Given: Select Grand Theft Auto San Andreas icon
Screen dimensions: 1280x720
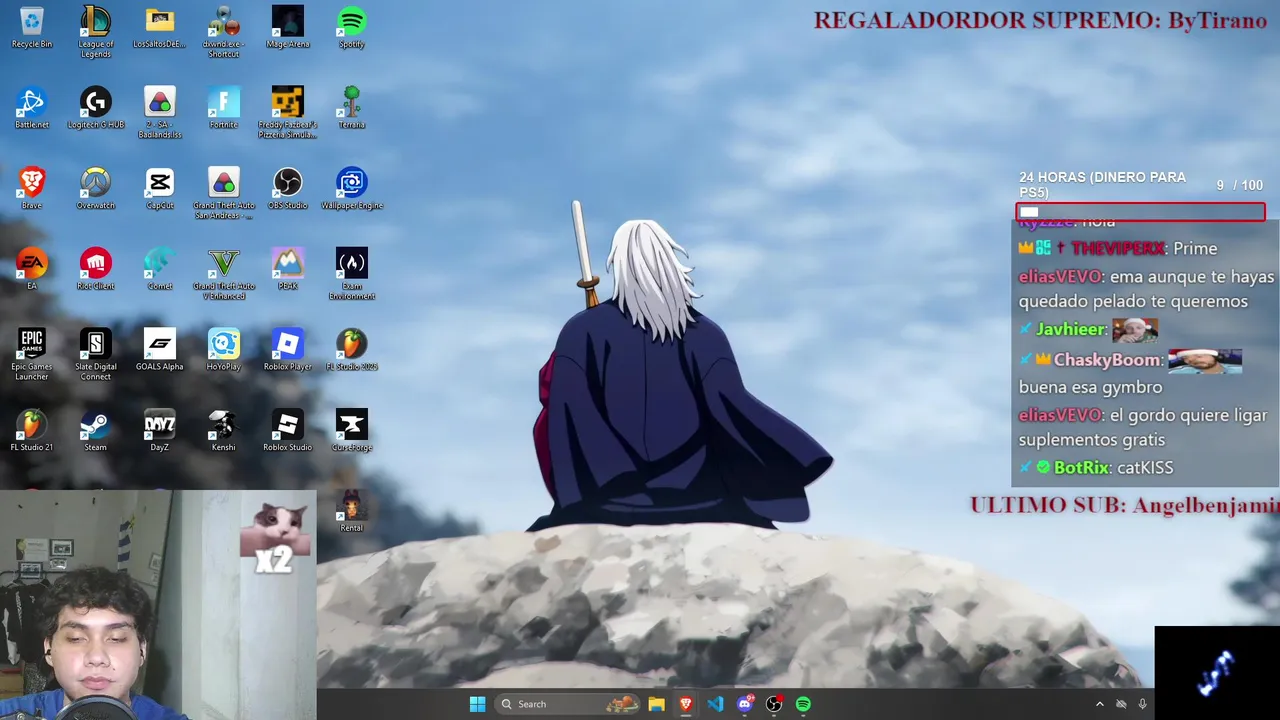Looking at the screenshot, I should coord(224,194).
